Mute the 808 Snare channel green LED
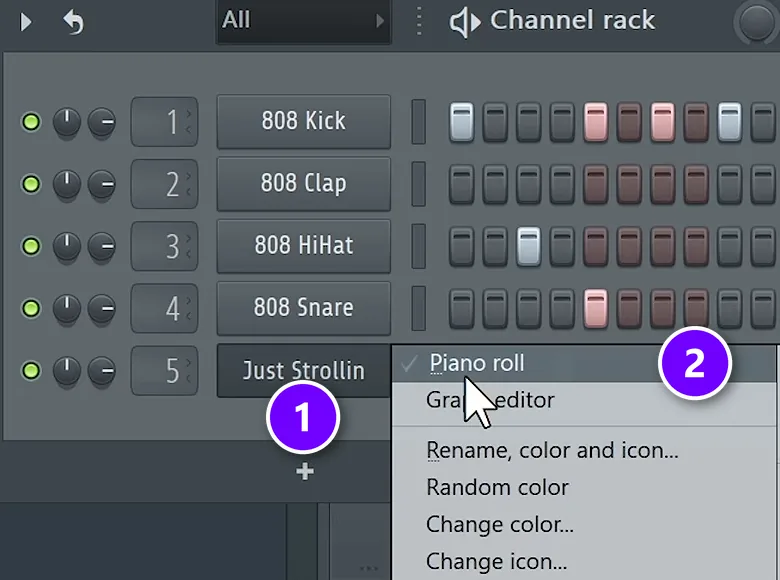This screenshot has height=580, width=780. (x=31, y=308)
